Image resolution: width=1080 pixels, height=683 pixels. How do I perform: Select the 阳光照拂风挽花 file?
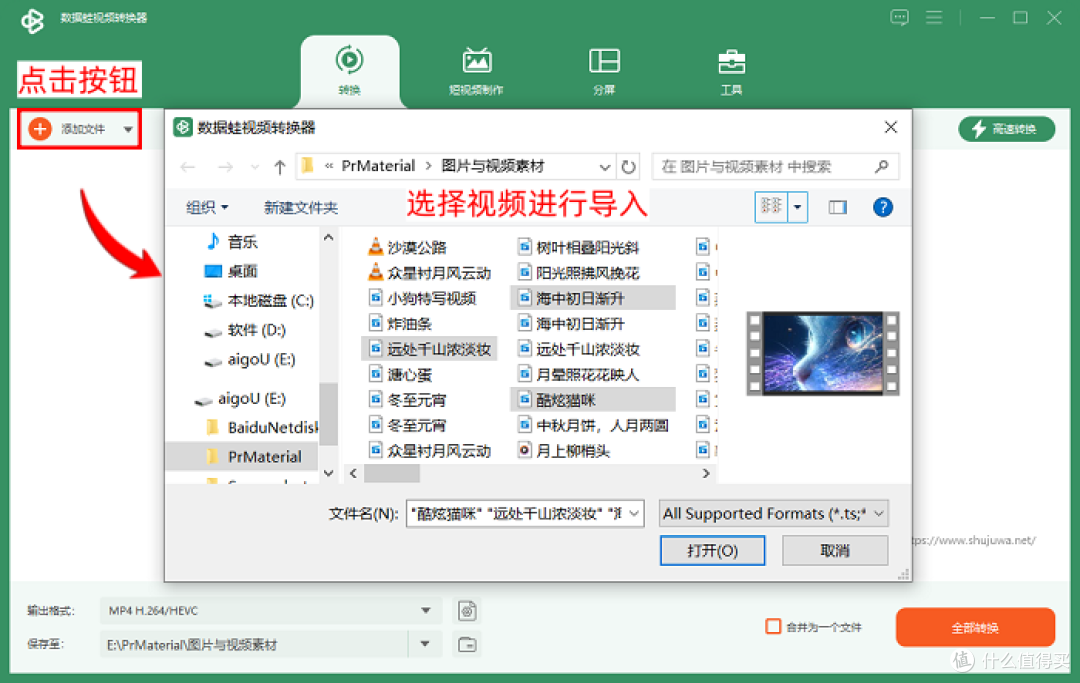(x=579, y=273)
